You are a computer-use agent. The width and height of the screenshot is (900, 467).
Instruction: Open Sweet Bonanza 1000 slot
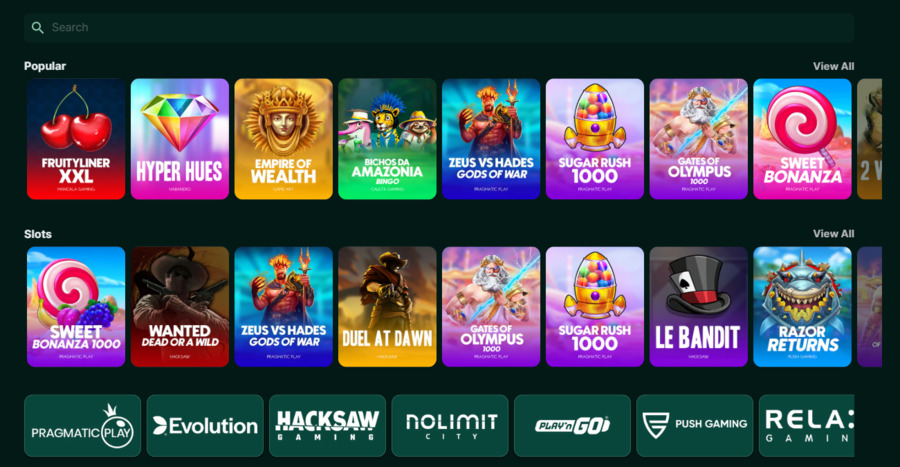(x=76, y=307)
